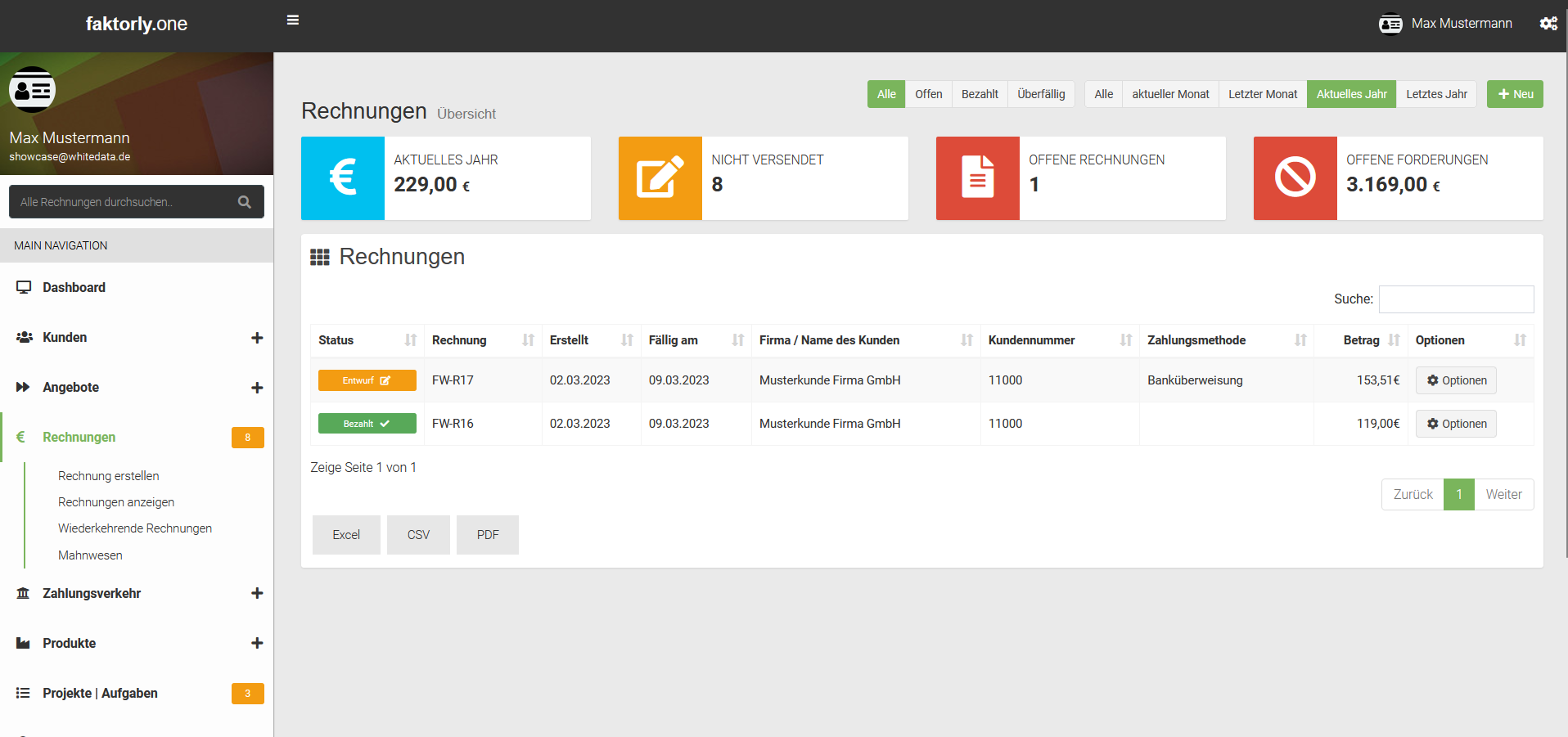Click the orange edit icon tile
This screenshot has width=1568, height=737.
[660, 178]
